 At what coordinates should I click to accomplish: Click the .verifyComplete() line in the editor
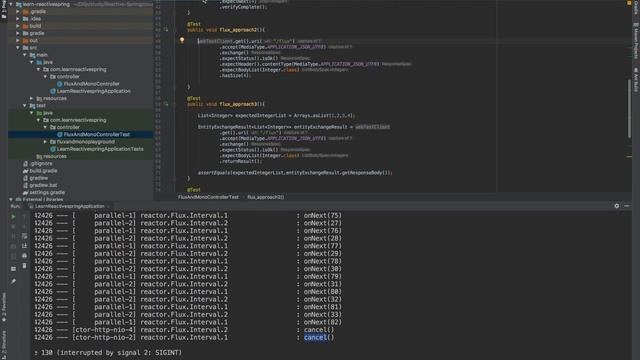point(243,7)
